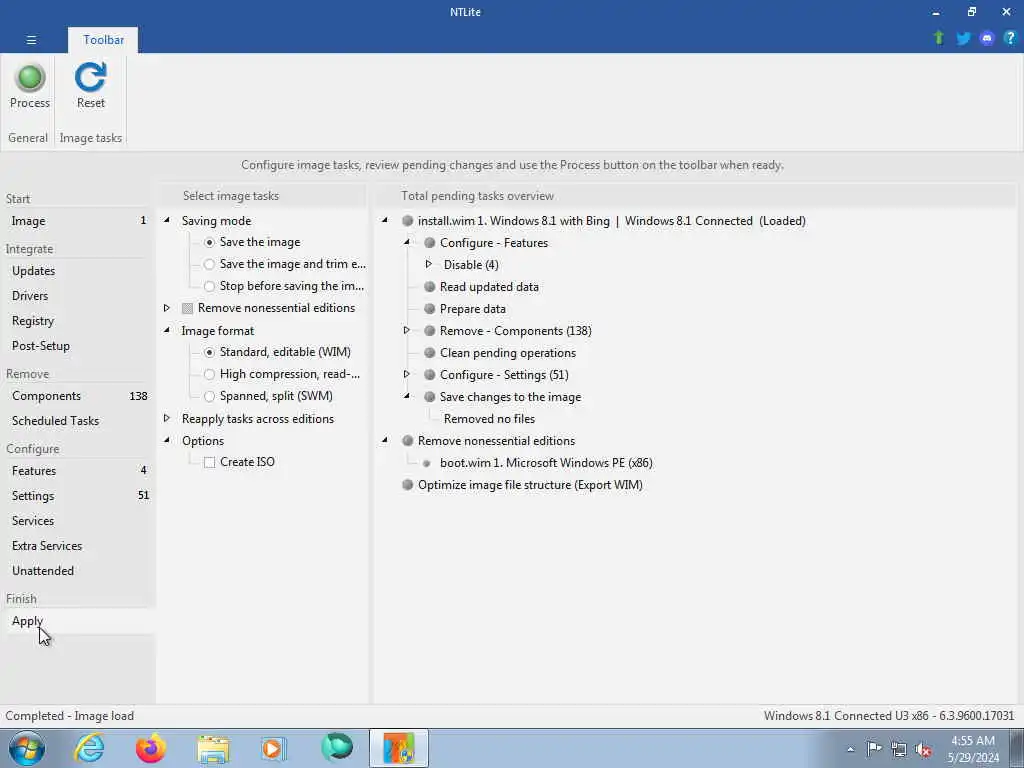Select the Apply page
This screenshot has width=1024, height=768.
78,621
